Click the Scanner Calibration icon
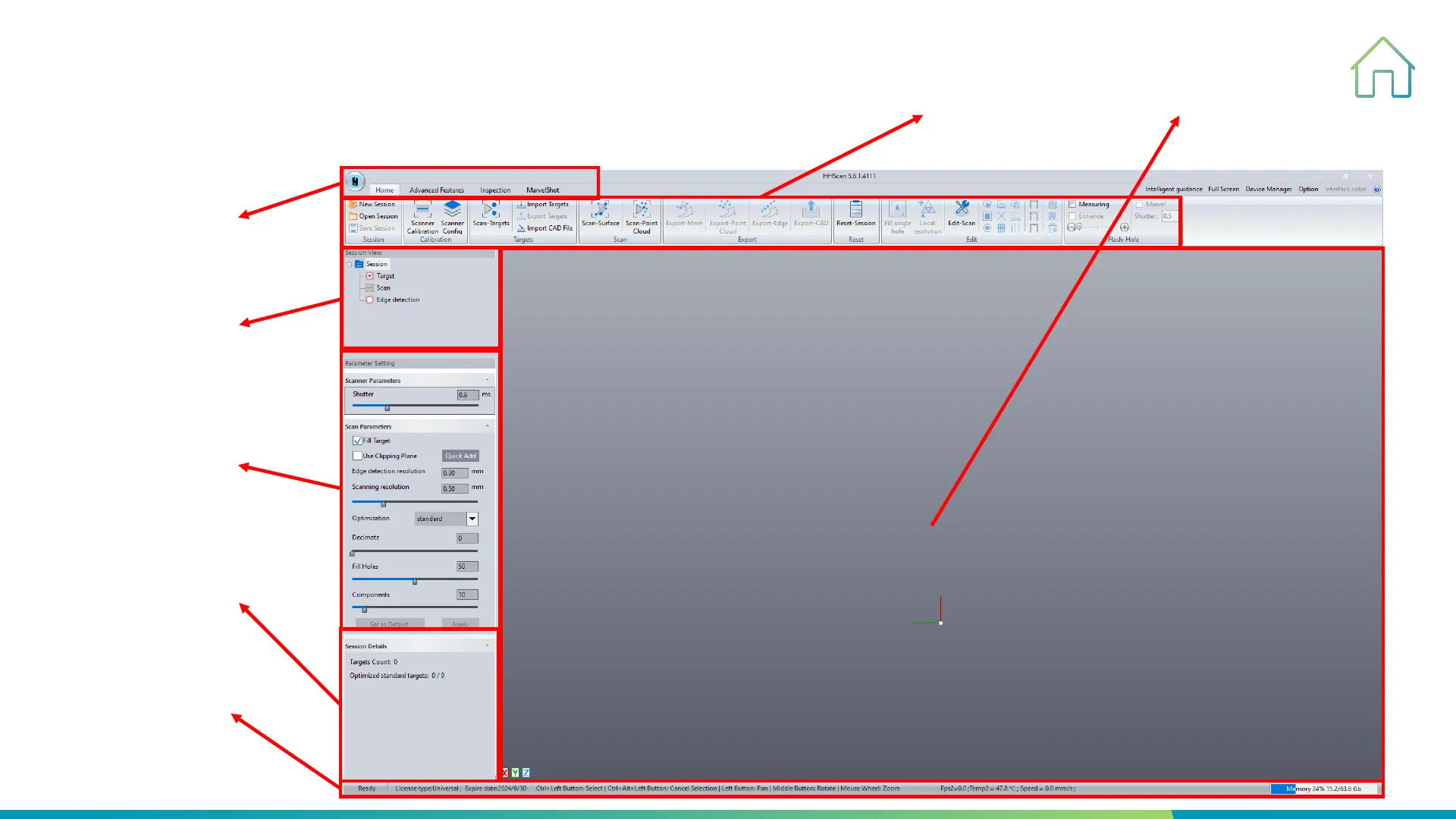 (x=422, y=211)
